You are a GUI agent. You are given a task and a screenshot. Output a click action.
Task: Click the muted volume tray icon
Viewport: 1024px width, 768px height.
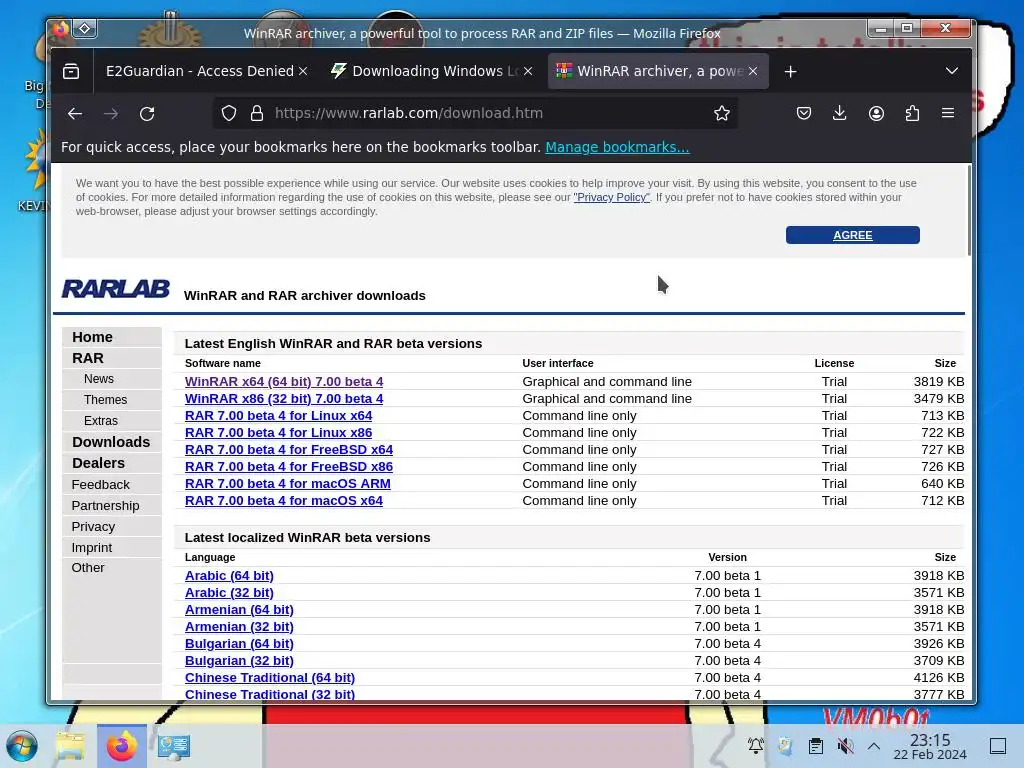[x=845, y=746]
